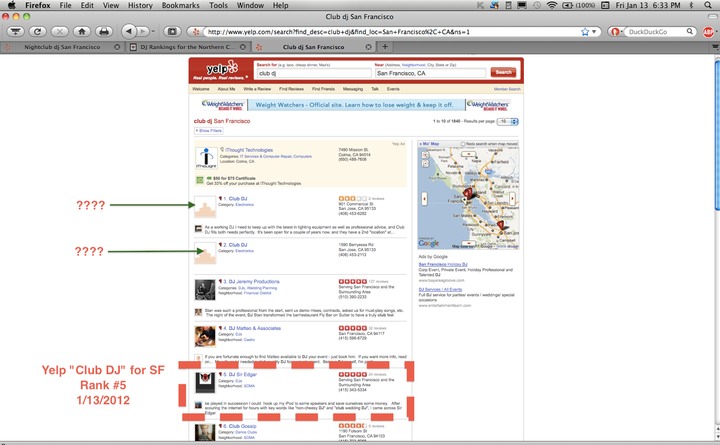Zoom in on the map
This screenshot has width=720, height=445.
[x=425, y=155]
